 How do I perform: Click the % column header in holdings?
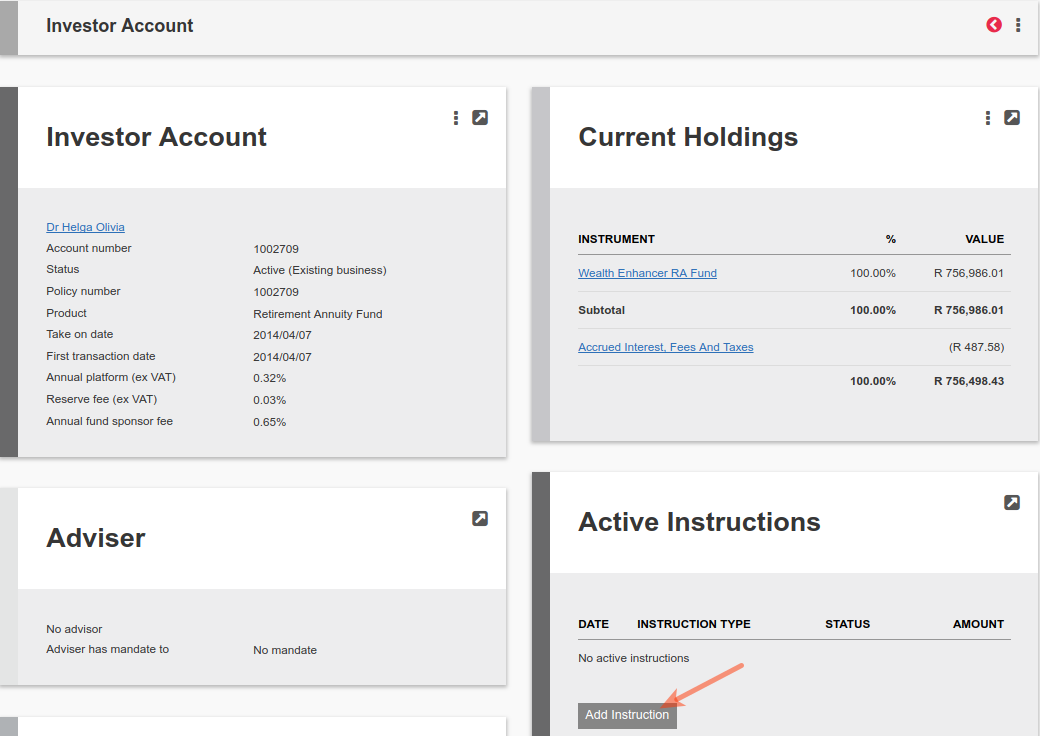(x=891, y=239)
